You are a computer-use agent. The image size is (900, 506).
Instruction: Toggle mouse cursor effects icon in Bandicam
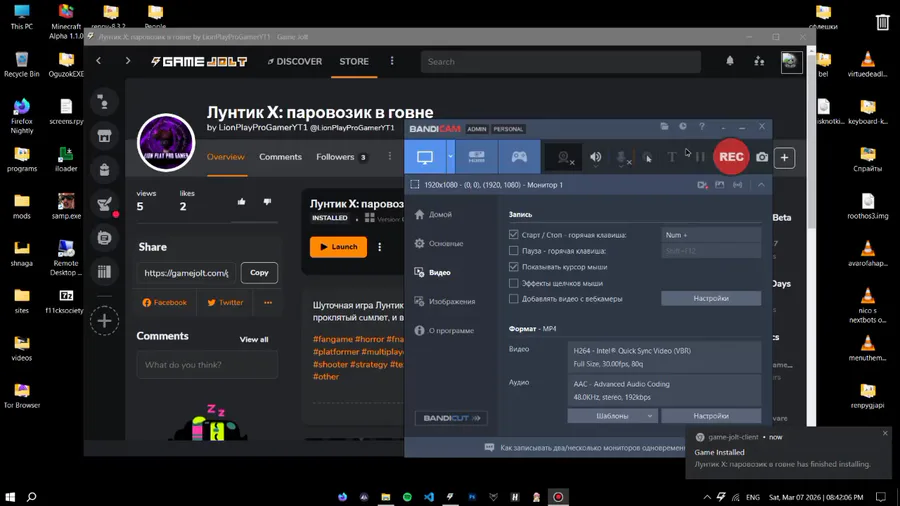point(647,157)
